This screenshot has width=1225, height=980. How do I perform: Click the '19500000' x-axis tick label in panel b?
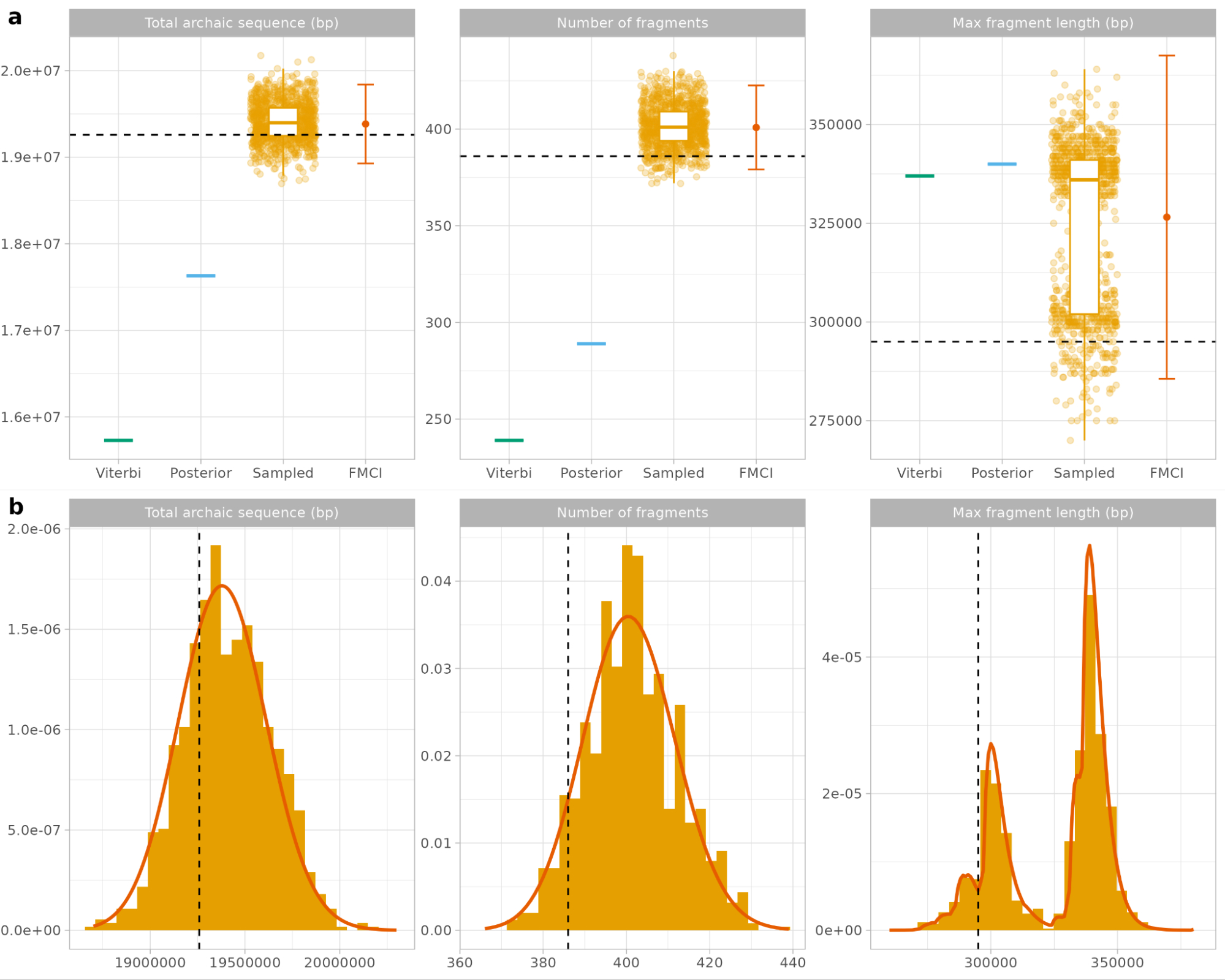click(x=245, y=962)
